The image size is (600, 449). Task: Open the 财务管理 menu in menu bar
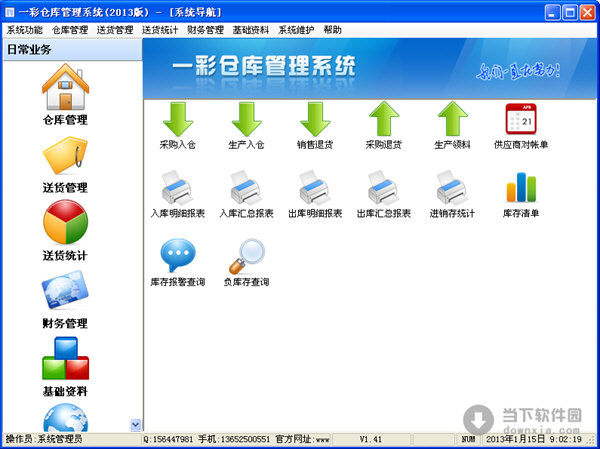(205, 30)
